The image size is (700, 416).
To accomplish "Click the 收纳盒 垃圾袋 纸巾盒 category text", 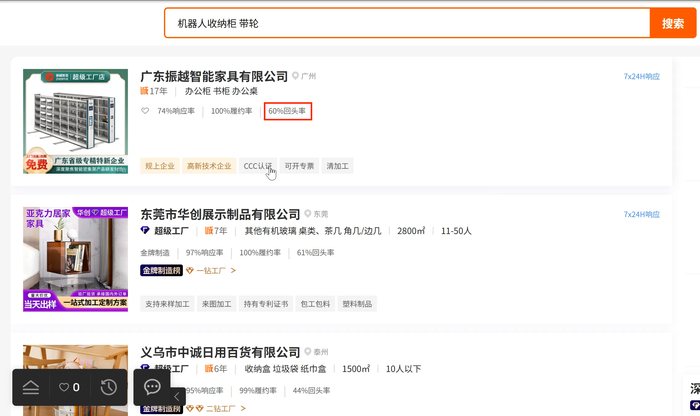I will coord(285,369).
